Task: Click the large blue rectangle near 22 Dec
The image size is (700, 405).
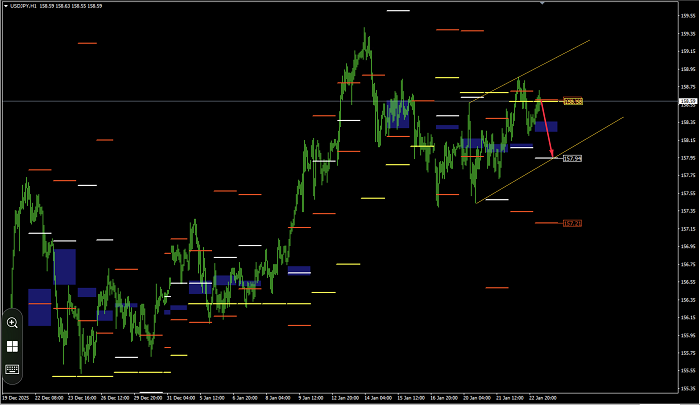Action: [x=65, y=267]
